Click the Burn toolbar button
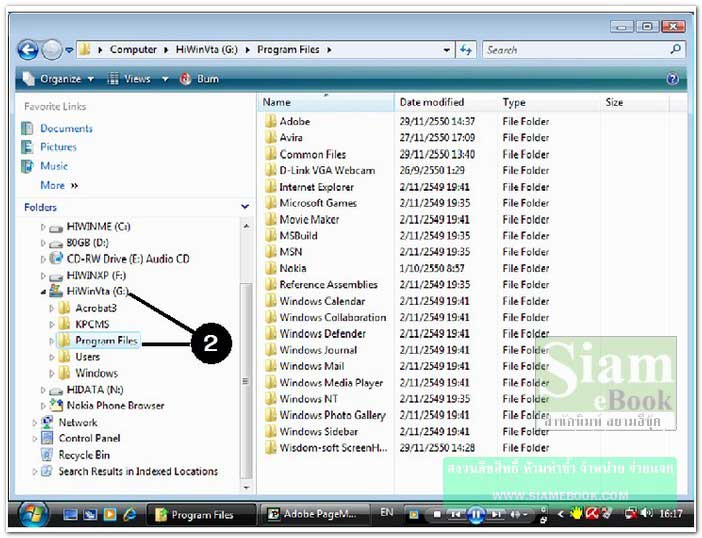 tap(200, 79)
